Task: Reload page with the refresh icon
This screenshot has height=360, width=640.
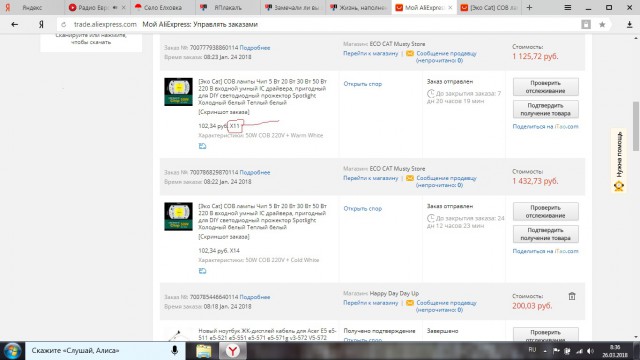Action: point(63,24)
